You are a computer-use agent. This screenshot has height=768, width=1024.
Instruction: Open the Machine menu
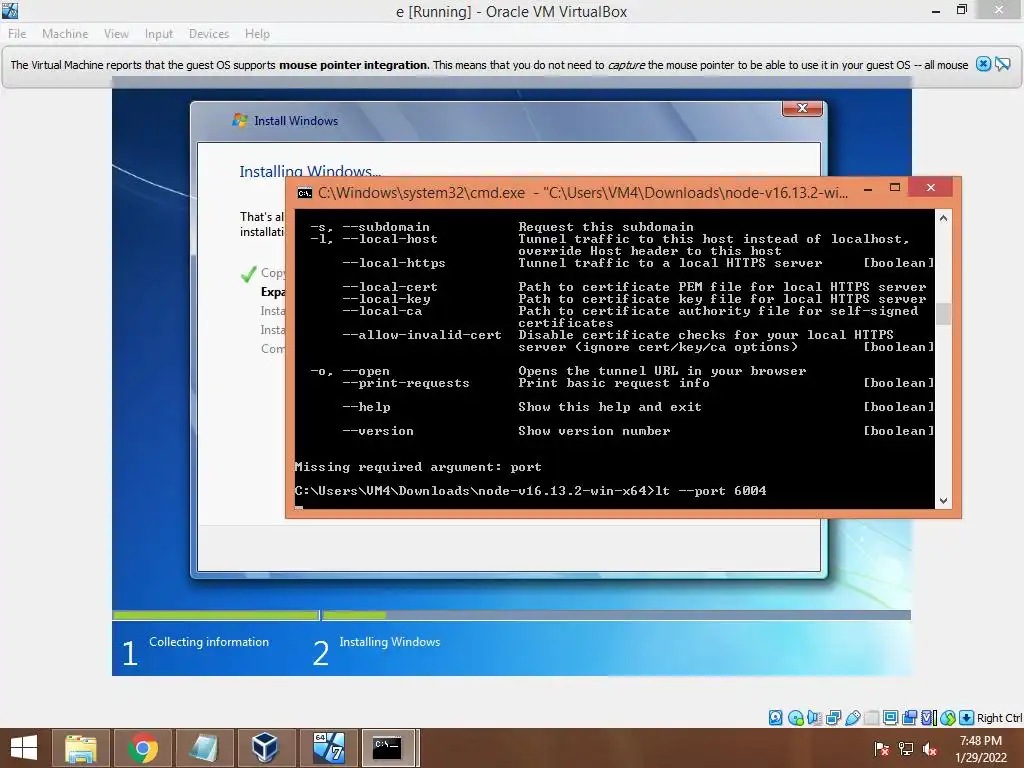click(x=65, y=33)
